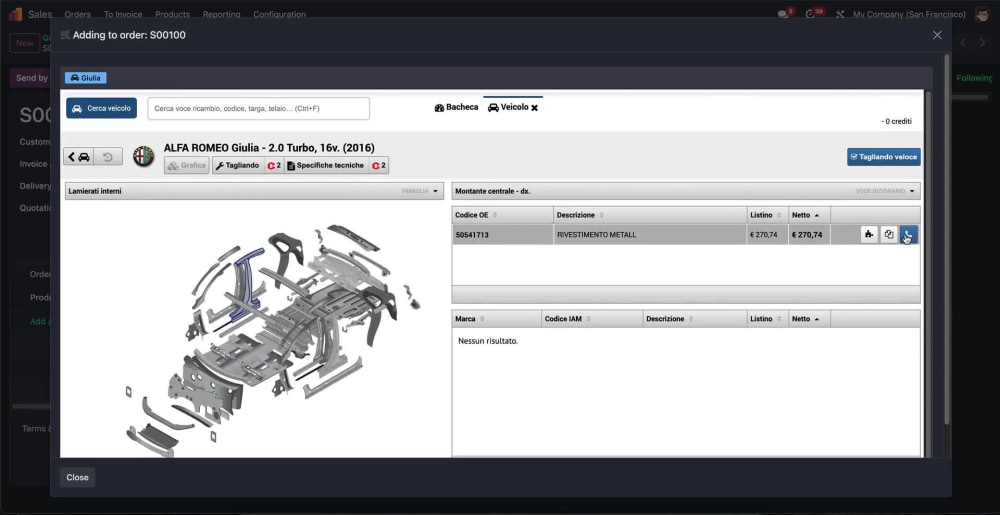This screenshot has height=515, width=1000.
Task: Expand the Montante centrale - dx. dropdown
Action: click(686, 191)
